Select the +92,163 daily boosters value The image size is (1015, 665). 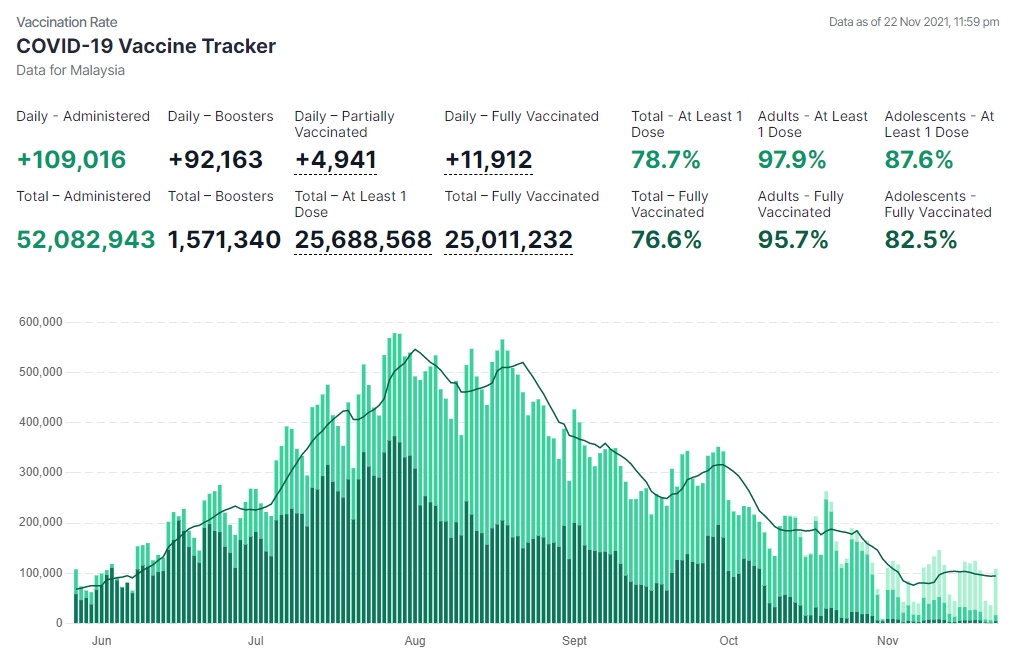pyautogui.click(x=215, y=160)
